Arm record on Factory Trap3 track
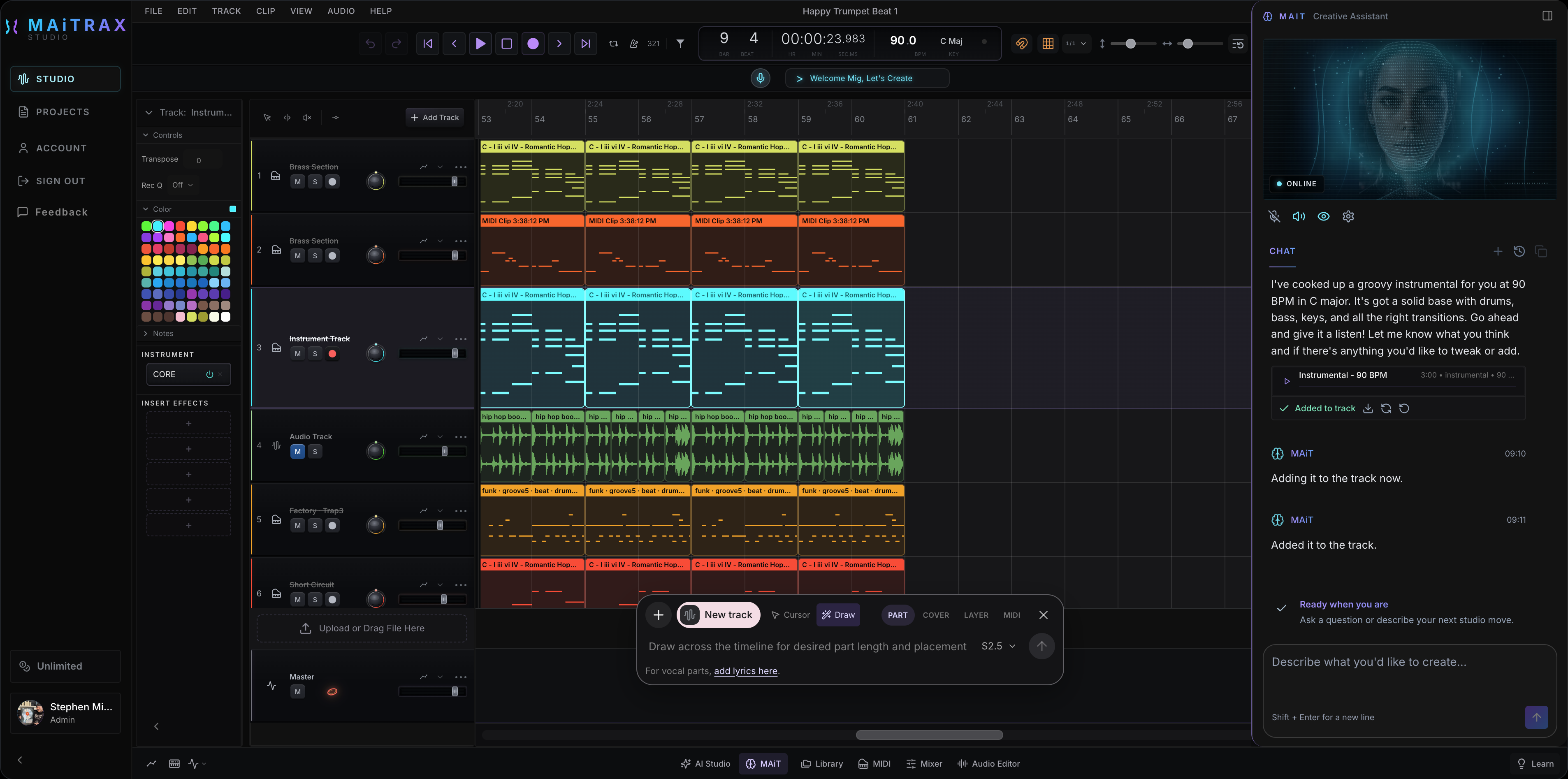This screenshot has height=779, width=1568. coord(332,525)
